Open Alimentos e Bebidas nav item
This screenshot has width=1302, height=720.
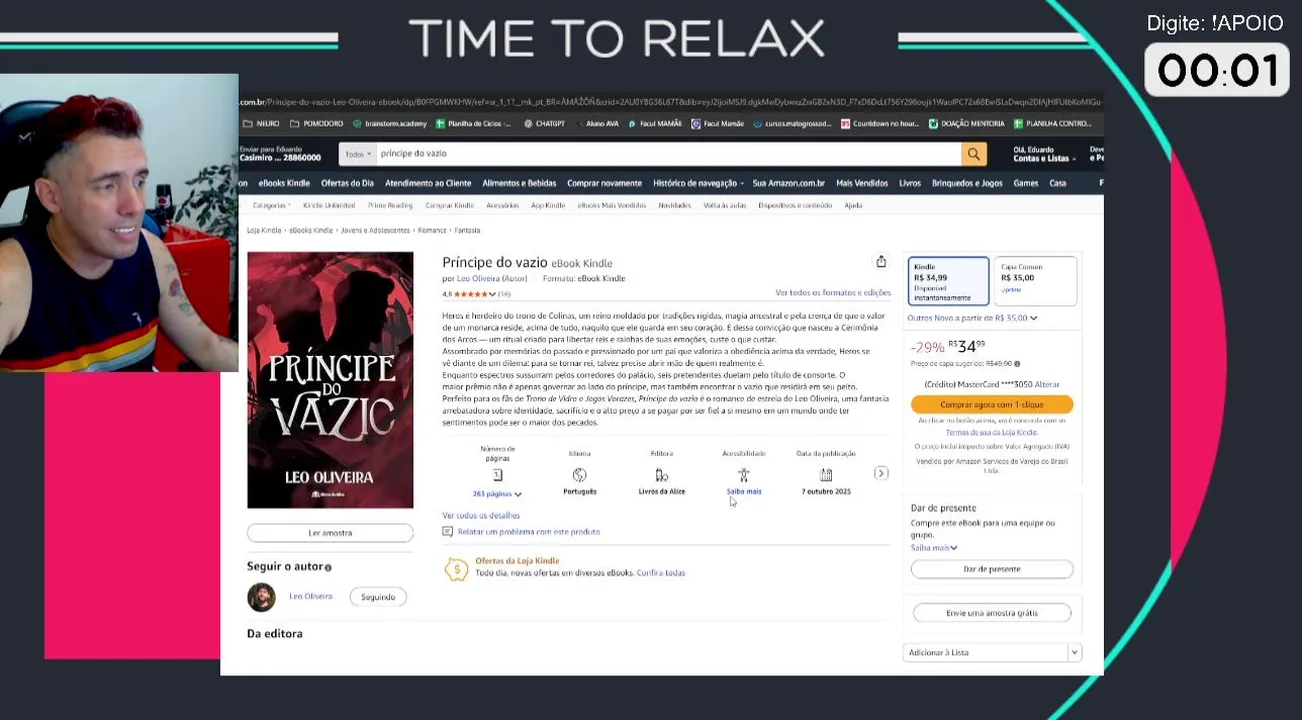click(519, 183)
